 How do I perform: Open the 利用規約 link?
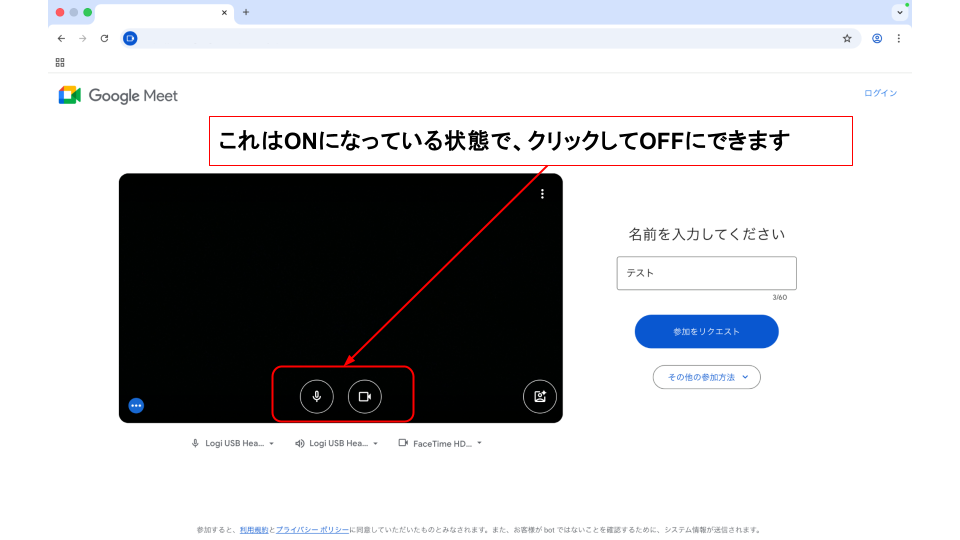click(254, 530)
